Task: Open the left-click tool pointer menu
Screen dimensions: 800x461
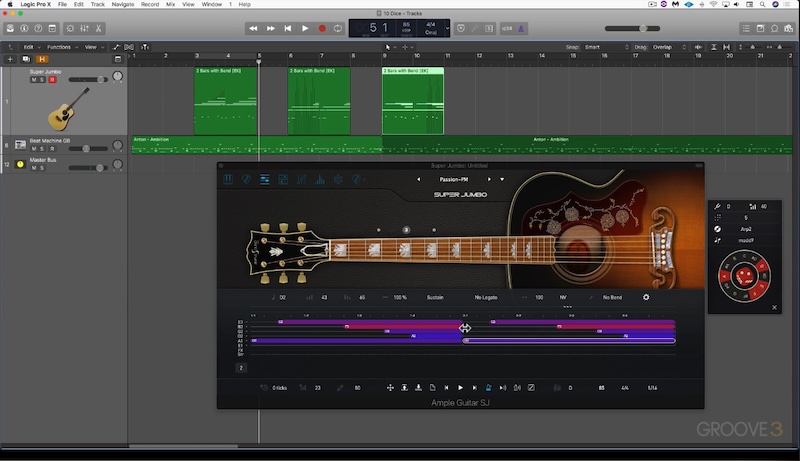Action: click(x=390, y=47)
